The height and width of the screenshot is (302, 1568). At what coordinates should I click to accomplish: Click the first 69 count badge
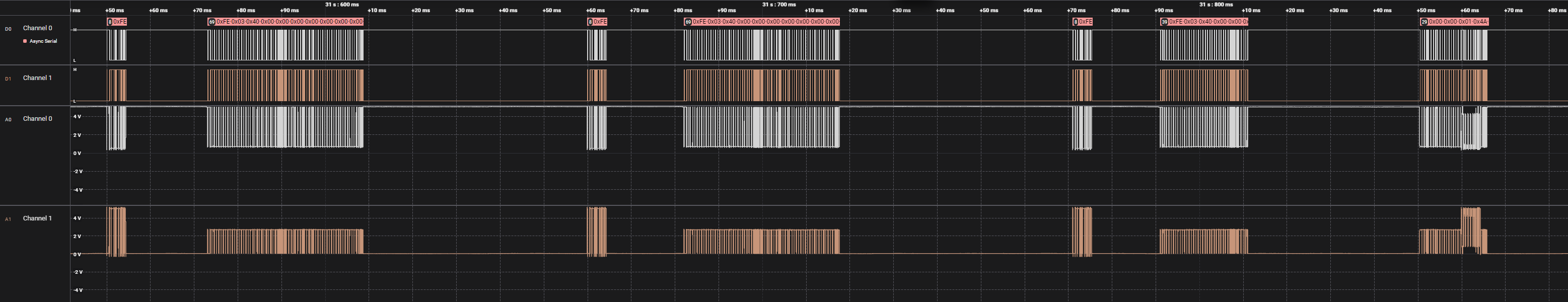point(212,22)
